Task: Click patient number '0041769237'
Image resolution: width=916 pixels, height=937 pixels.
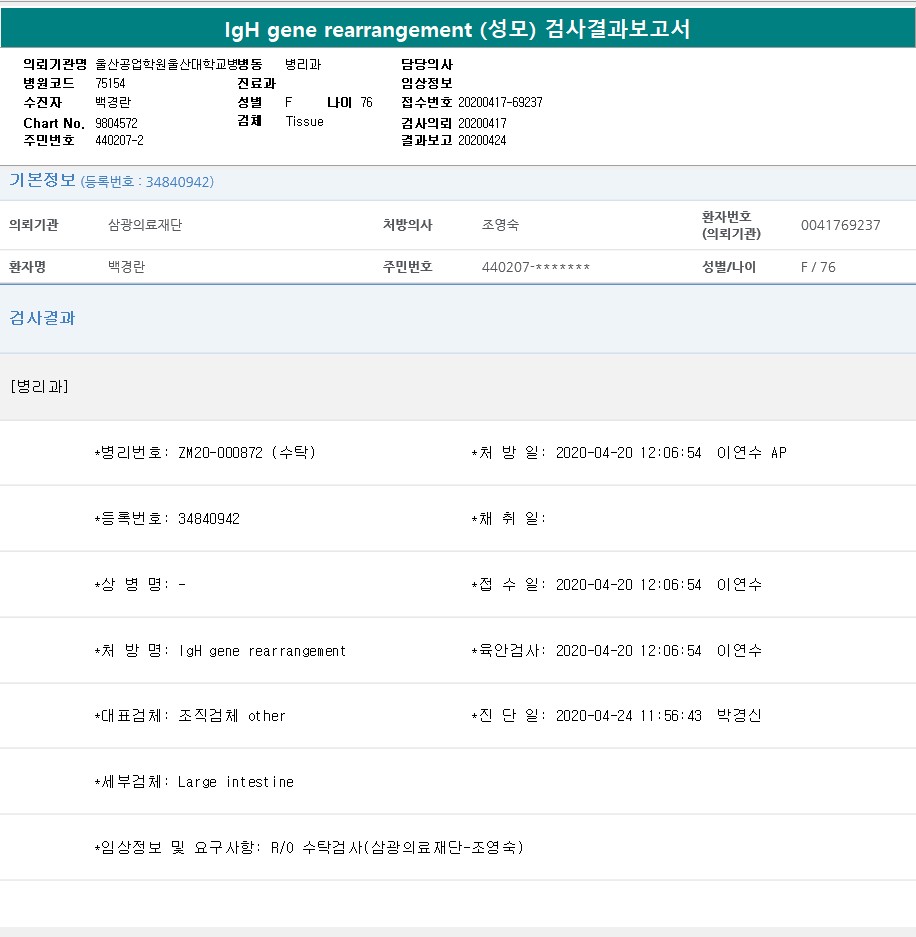Action: coord(840,225)
